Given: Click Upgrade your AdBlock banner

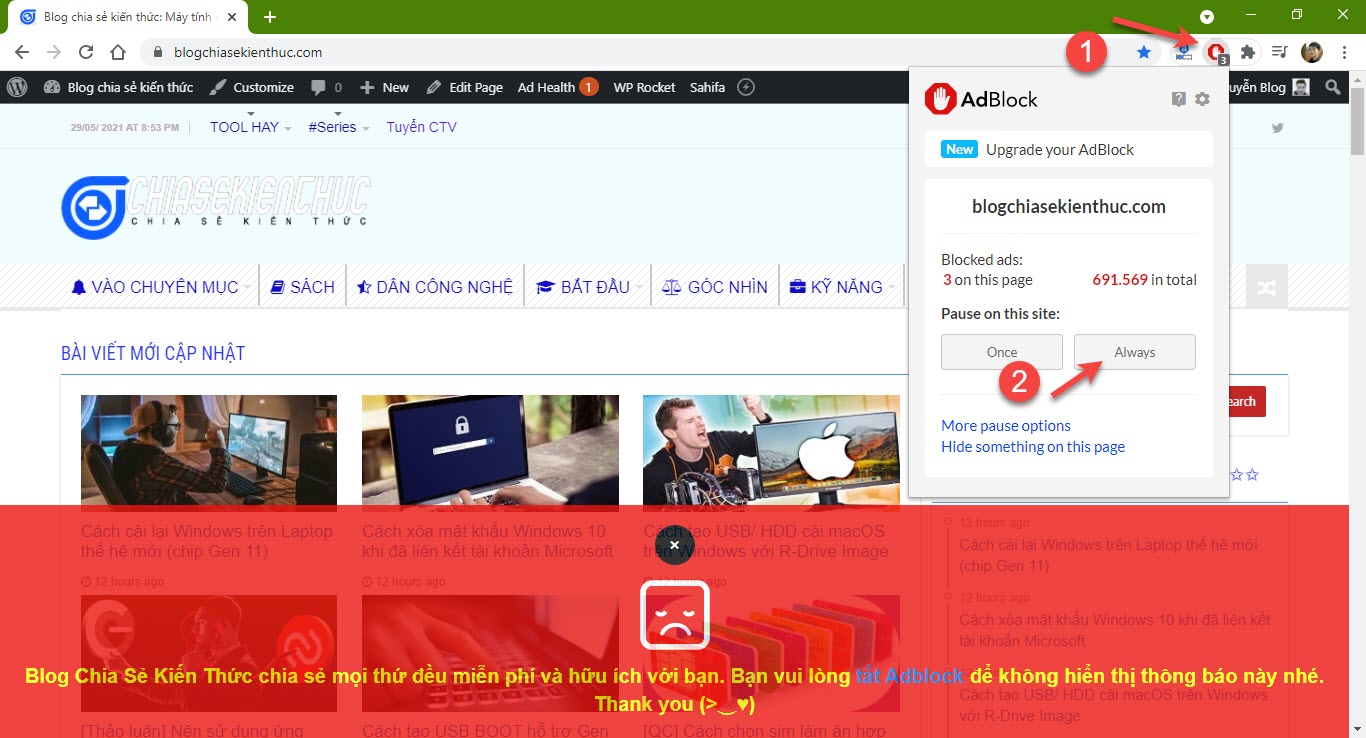Looking at the screenshot, I should pos(1068,149).
